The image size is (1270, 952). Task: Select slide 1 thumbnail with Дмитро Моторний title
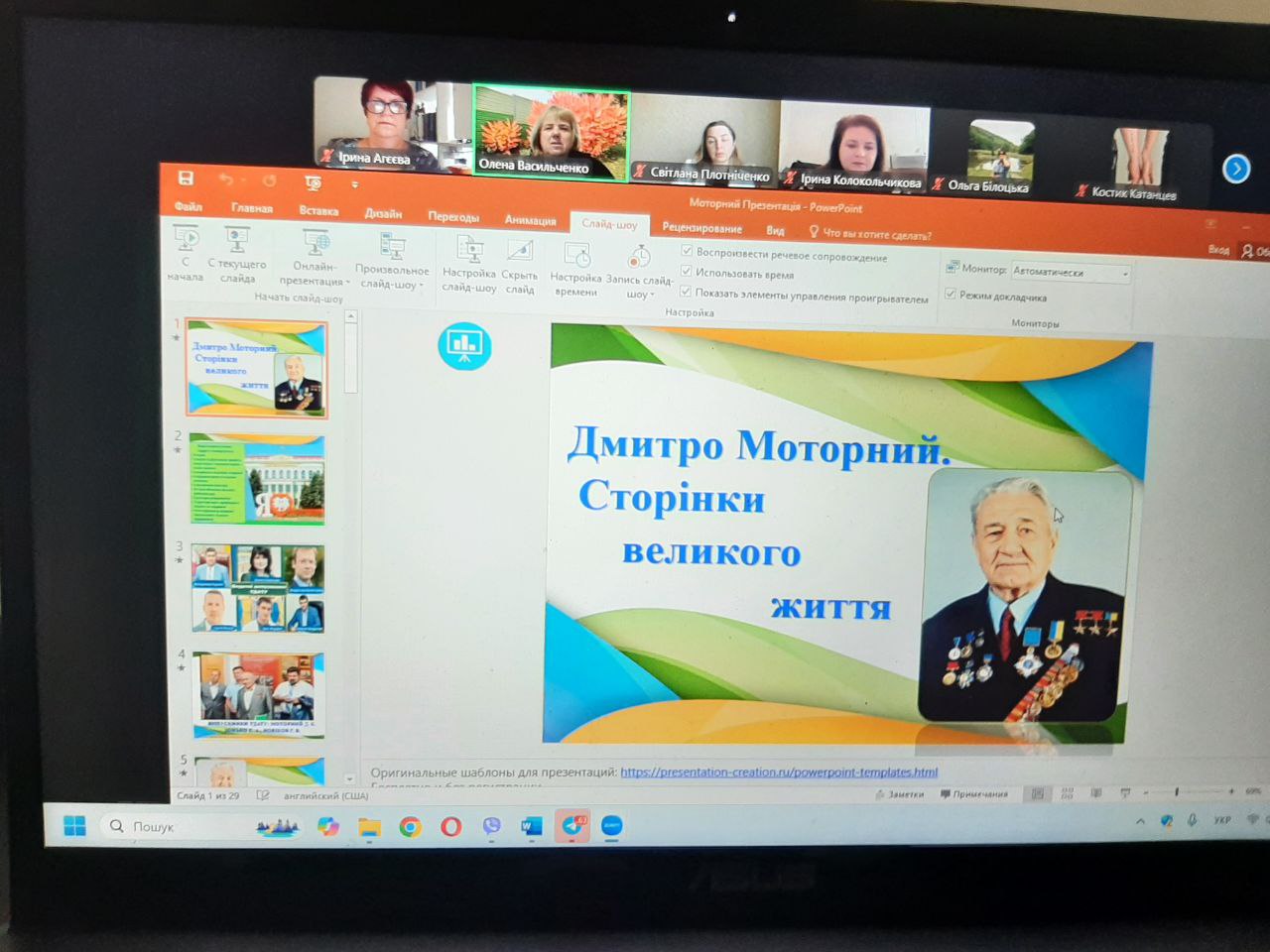point(257,369)
